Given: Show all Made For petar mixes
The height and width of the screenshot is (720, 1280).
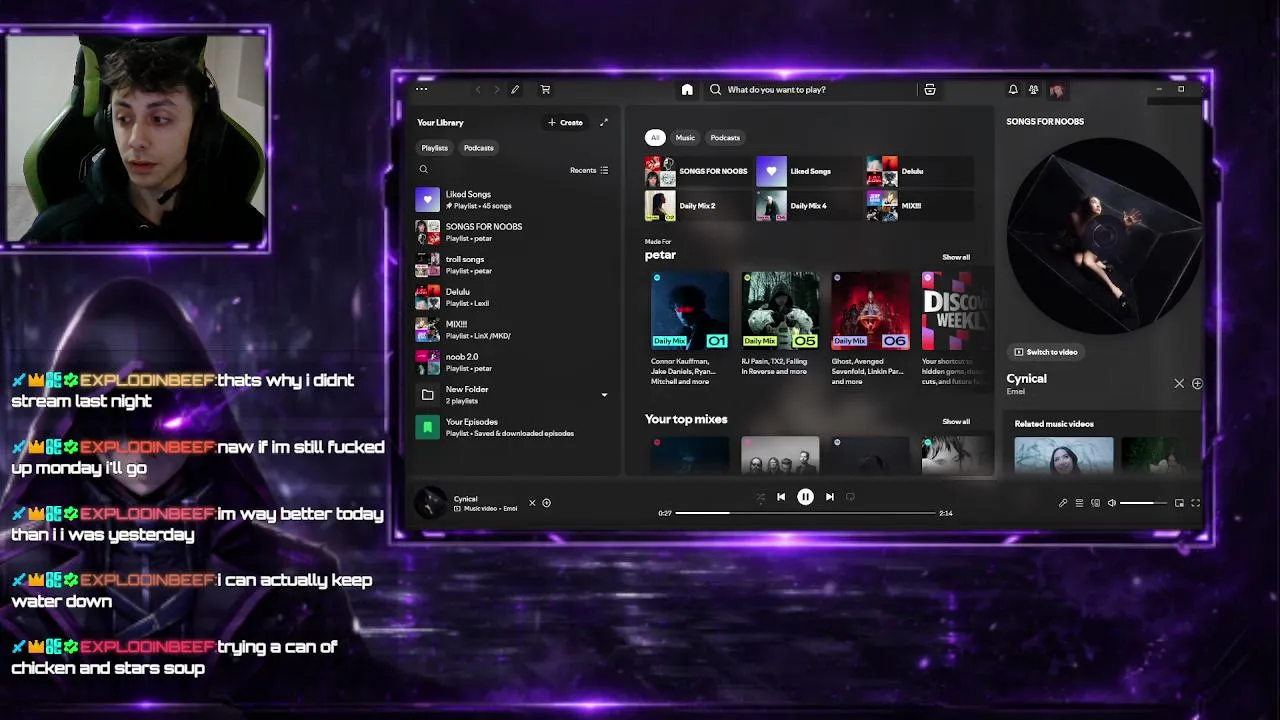Looking at the screenshot, I should click(956, 257).
